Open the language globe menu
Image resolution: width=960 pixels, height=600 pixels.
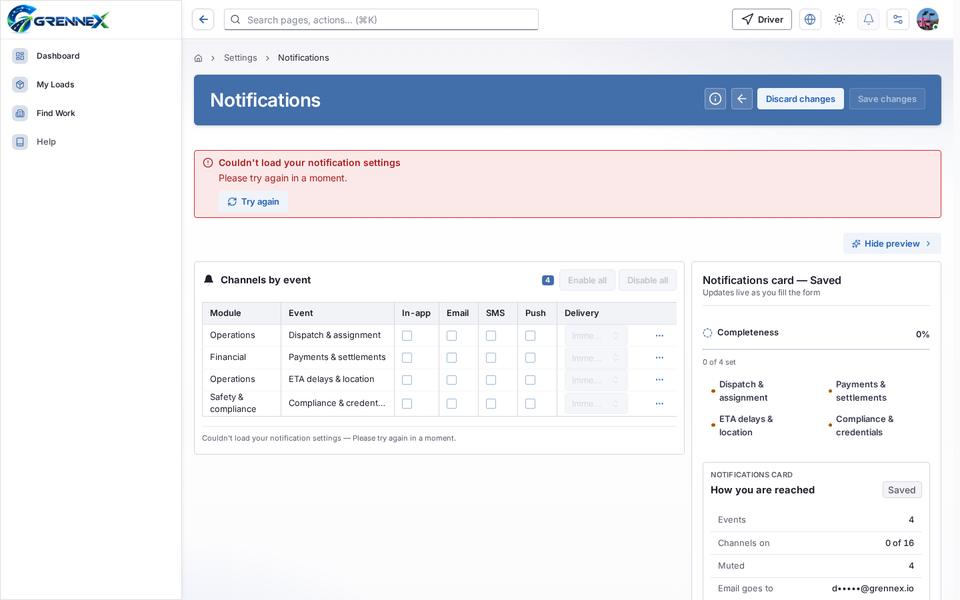click(810, 20)
